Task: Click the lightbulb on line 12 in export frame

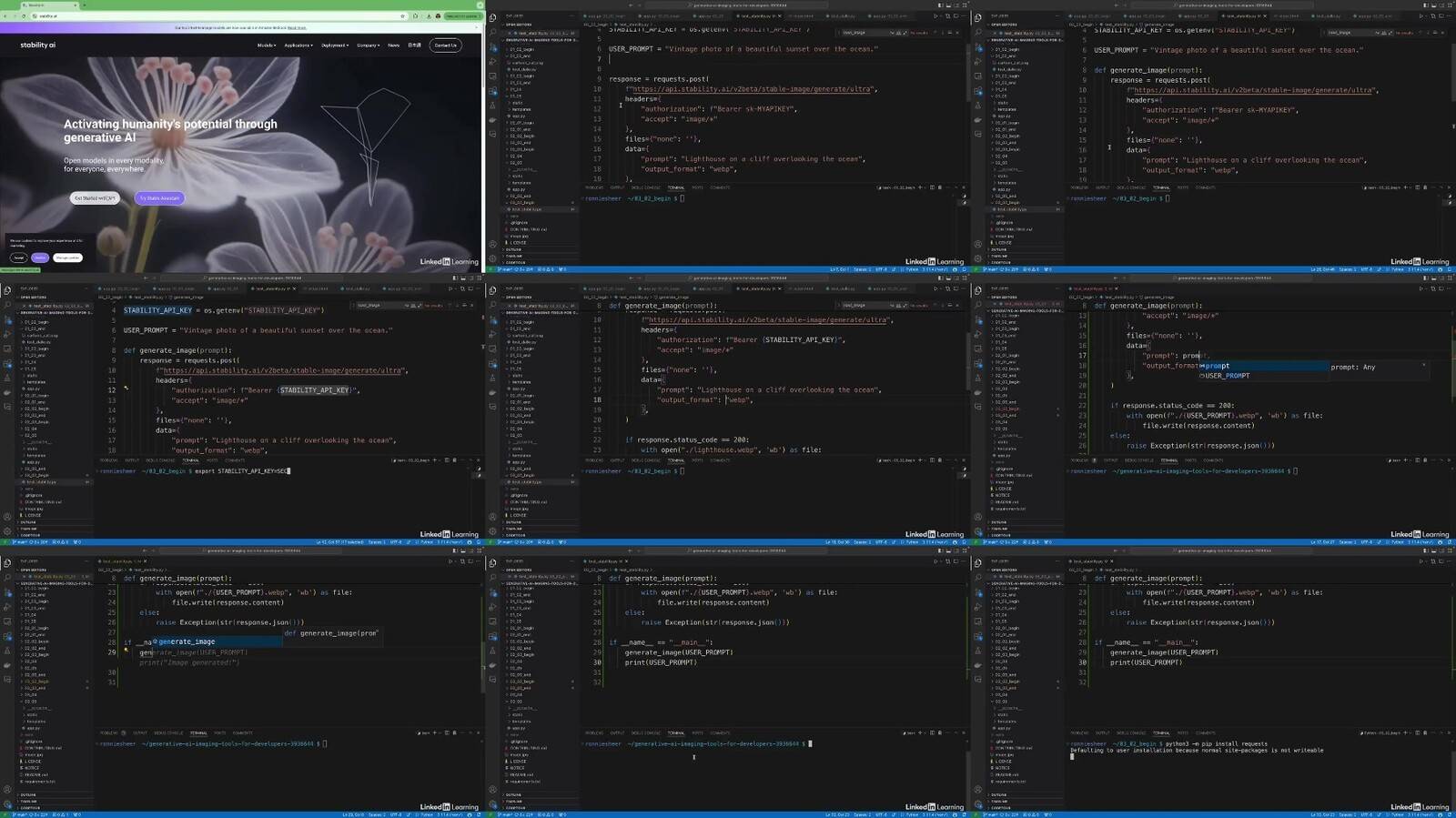Action: (x=126, y=389)
